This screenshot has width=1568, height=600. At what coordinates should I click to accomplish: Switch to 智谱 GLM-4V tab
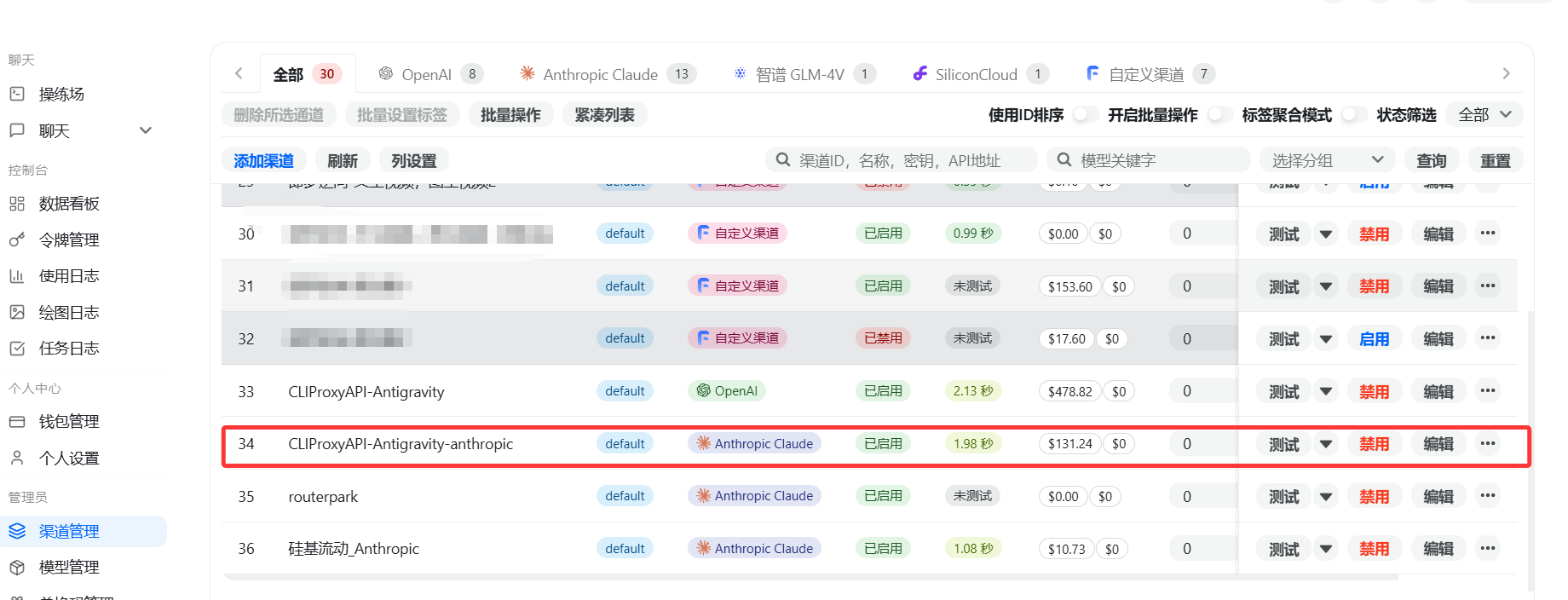tap(804, 74)
